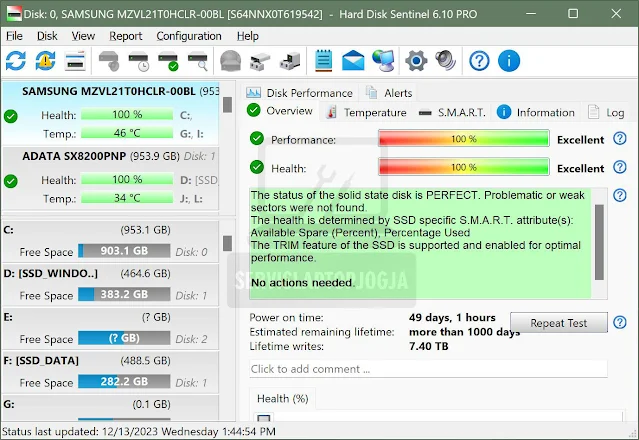
Task: Click the 'Lifetime writes: 7.40 TB' value
Action: coord(428,346)
